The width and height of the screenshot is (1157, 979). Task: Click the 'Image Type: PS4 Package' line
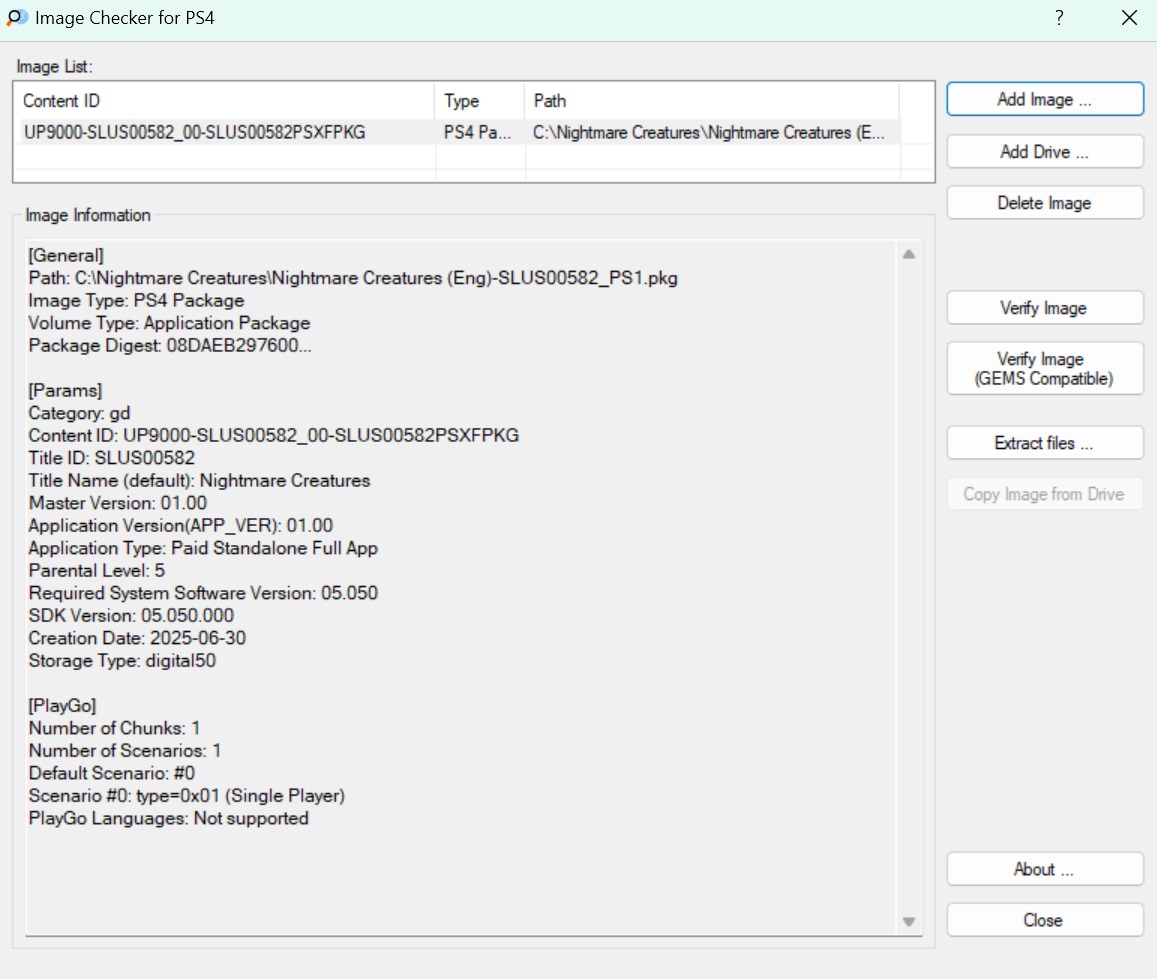pos(137,300)
